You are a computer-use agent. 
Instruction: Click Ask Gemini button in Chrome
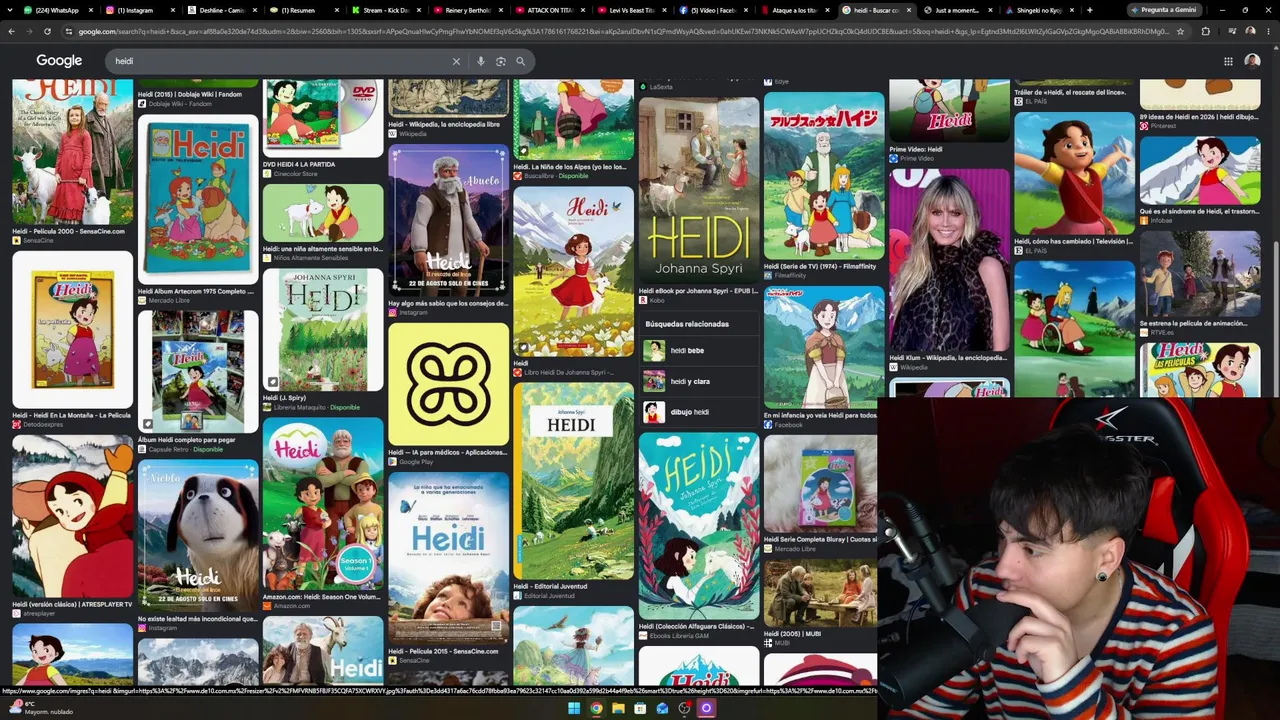pyautogui.click(x=1166, y=10)
